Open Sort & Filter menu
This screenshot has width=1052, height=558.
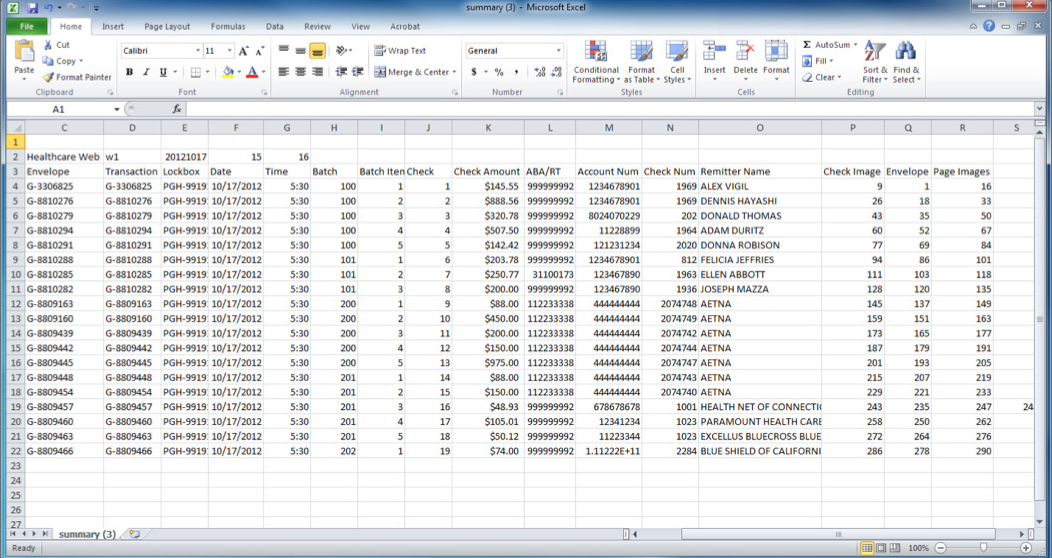coord(875,62)
